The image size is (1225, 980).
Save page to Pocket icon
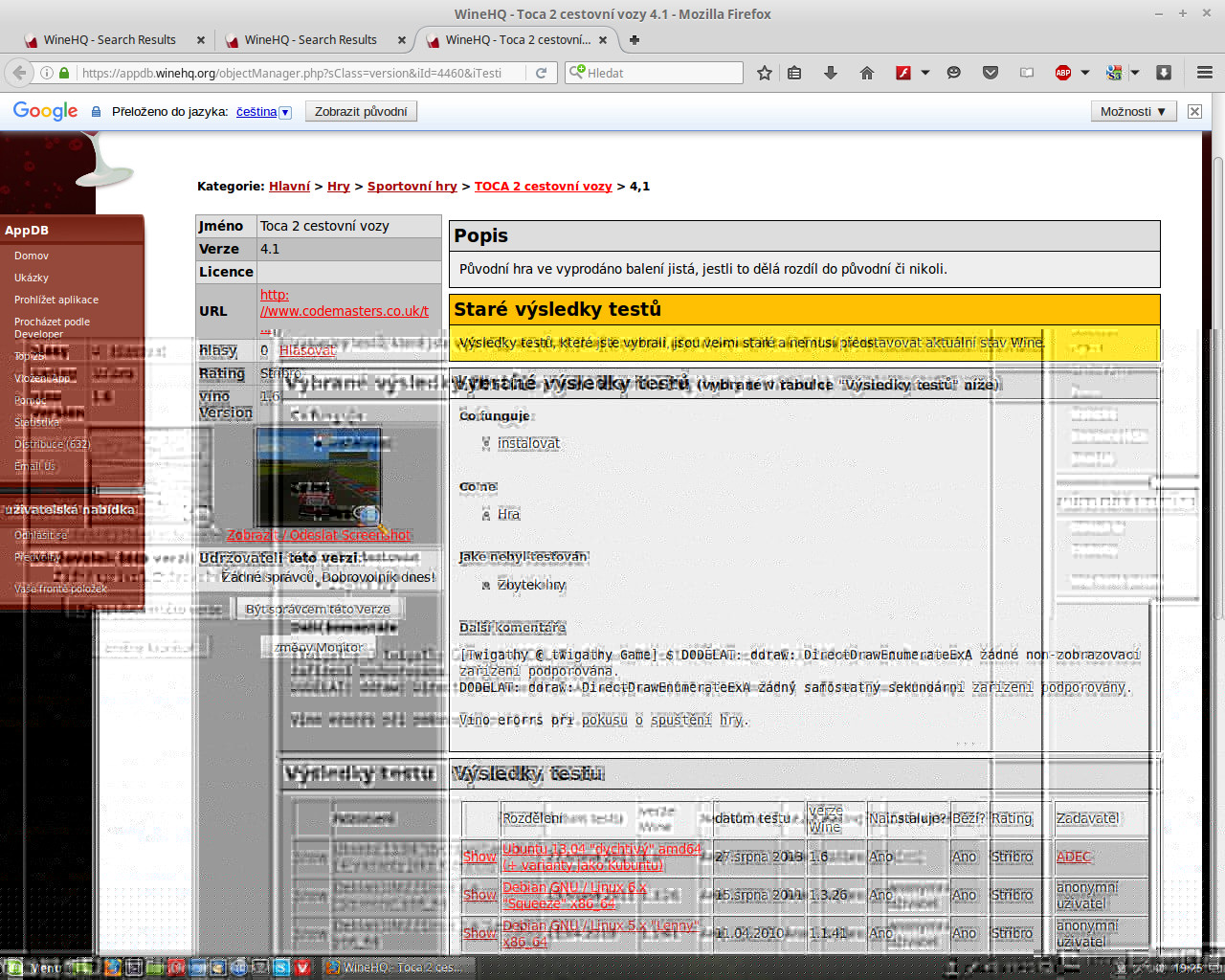coord(991,73)
